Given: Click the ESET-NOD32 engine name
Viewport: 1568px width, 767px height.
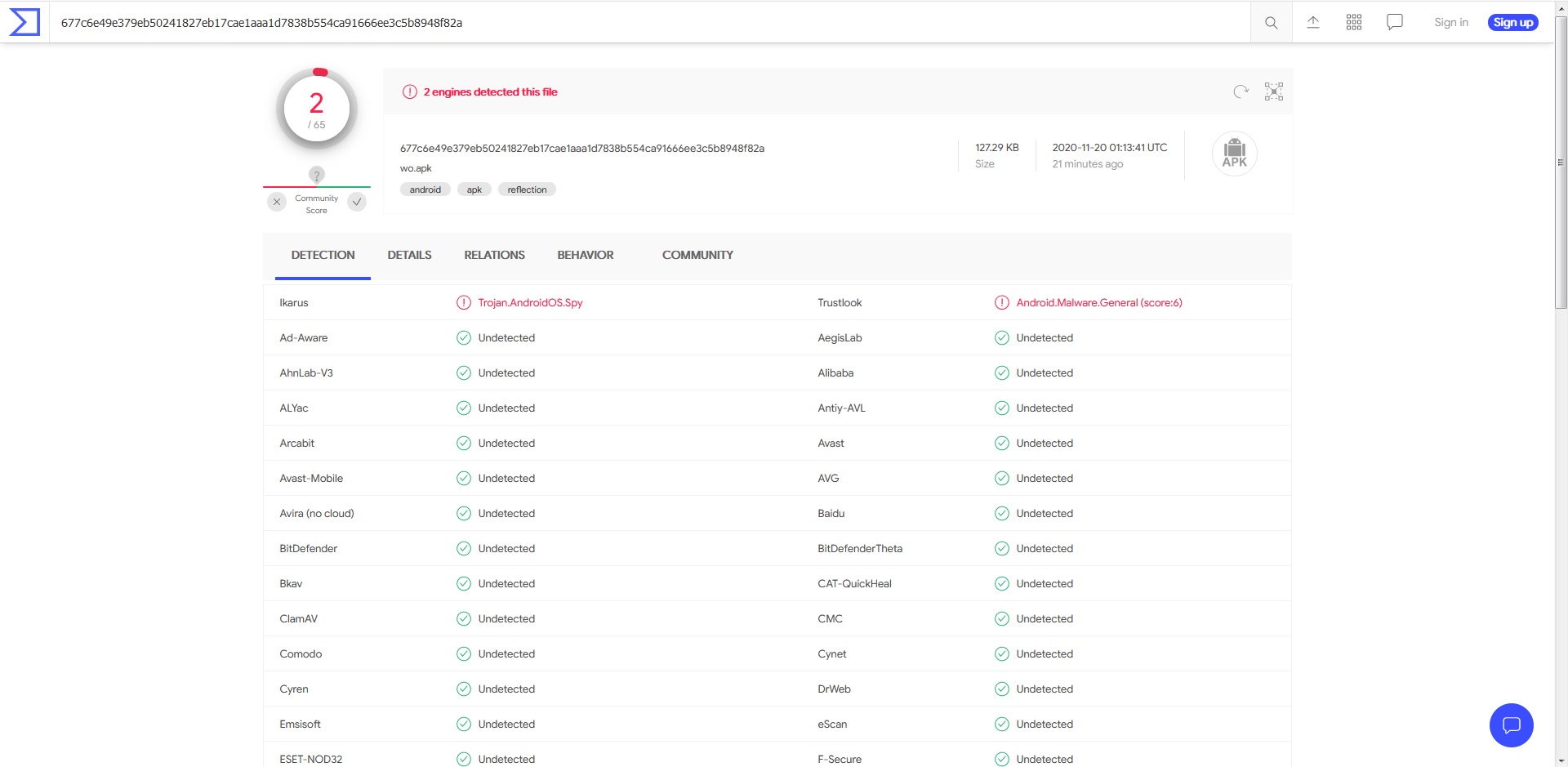Looking at the screenshot, I should pyautogui.click(x=311, y=760).
